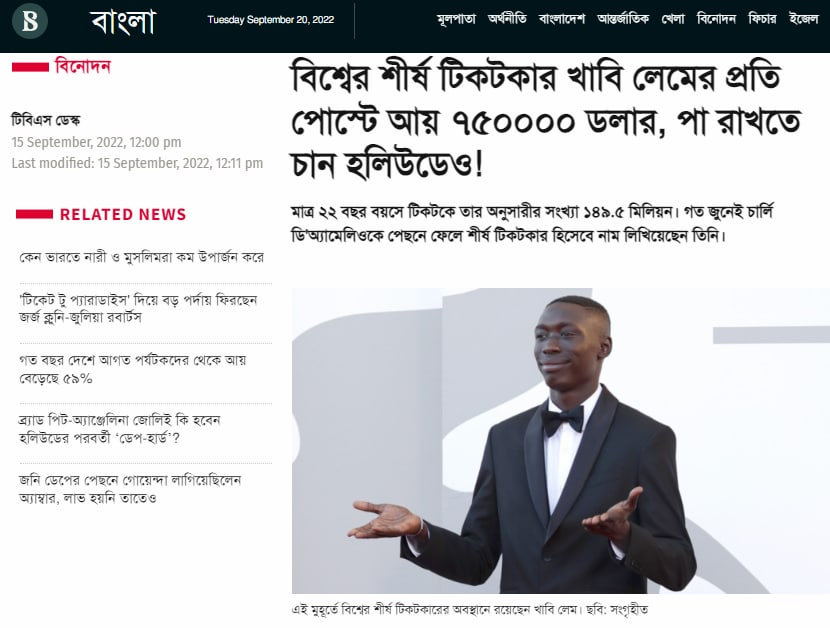Select the আন্তর্জাতিক menu item
The height and width of the screenshot is (628, 830).
(623, 20)
